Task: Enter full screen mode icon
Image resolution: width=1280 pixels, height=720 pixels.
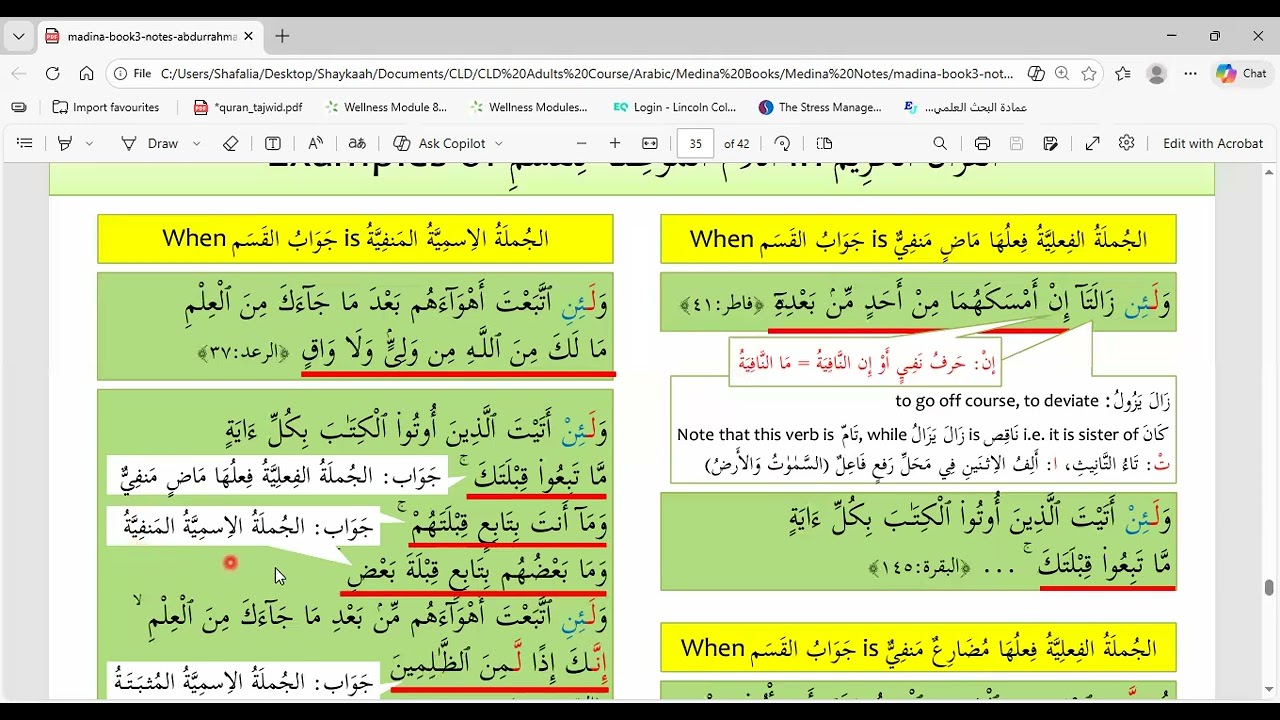Action: pos(1093,143)
